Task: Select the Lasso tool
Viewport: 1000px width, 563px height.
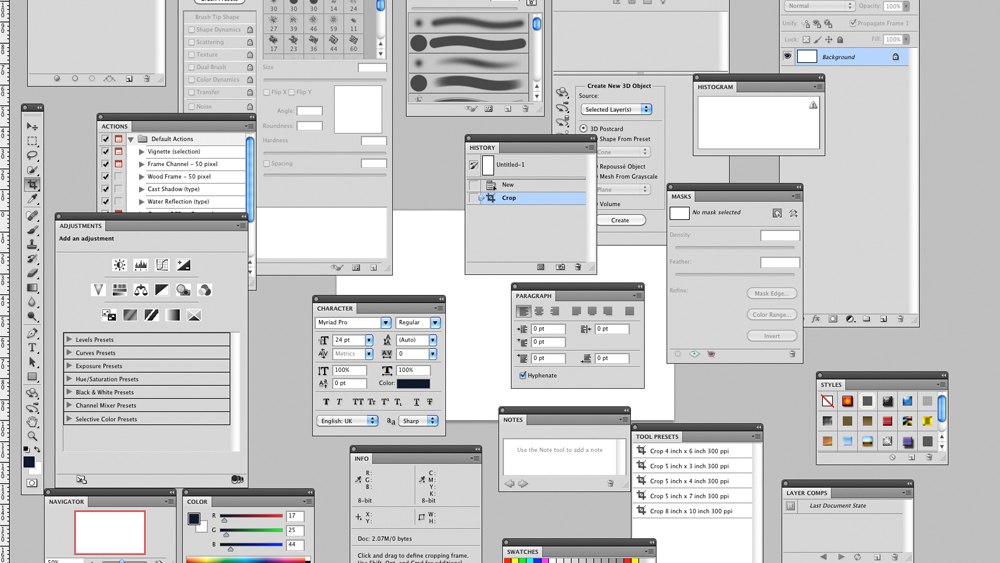Action: 32,156
